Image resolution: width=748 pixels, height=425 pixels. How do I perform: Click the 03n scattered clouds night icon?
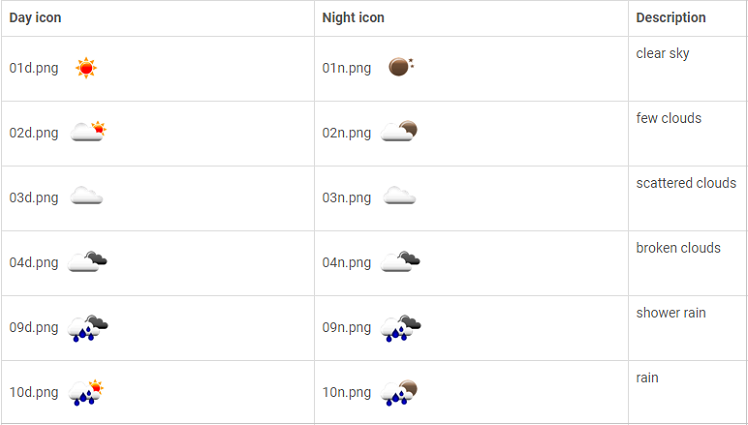399,196
